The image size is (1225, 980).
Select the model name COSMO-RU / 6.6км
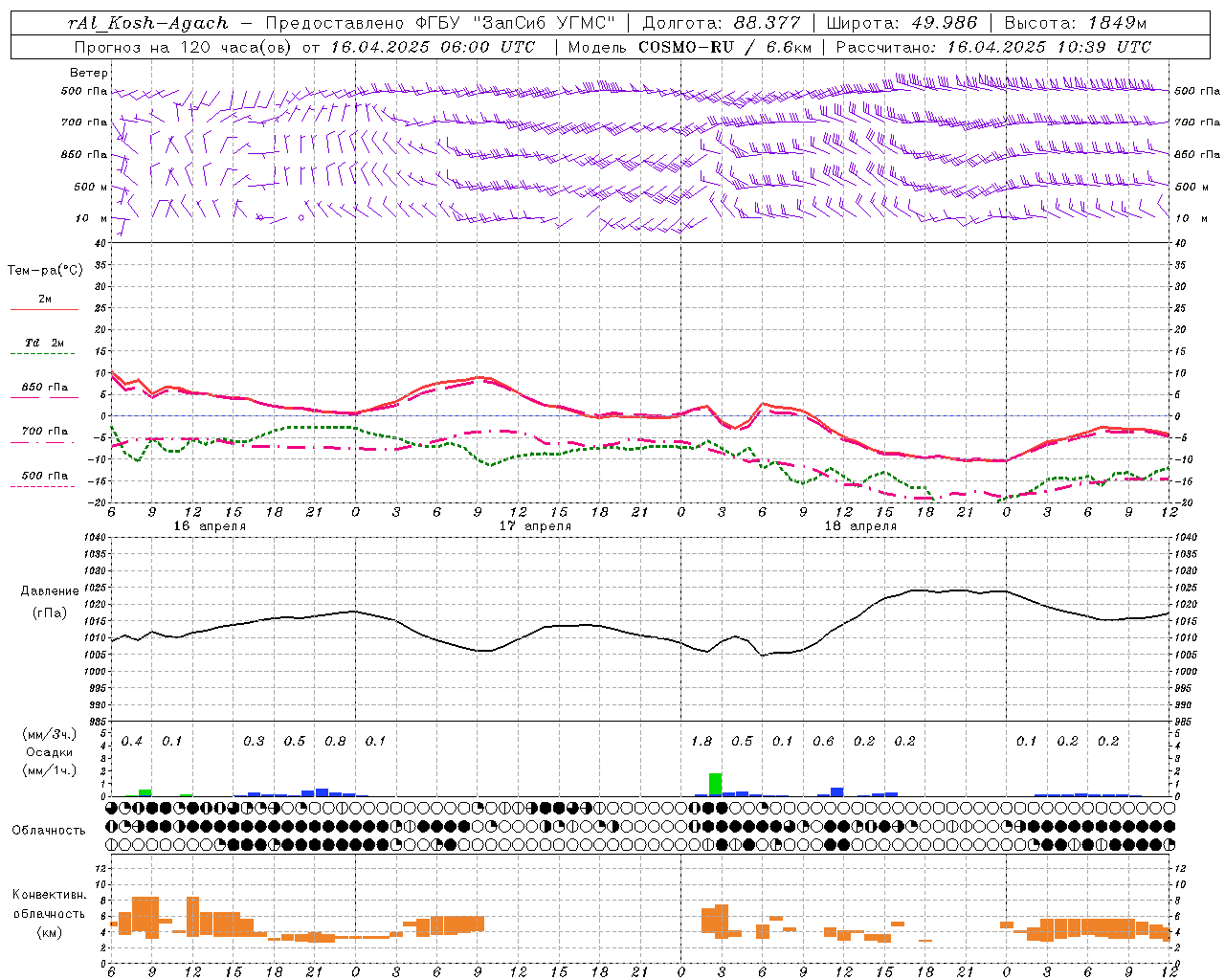point(725,47)
